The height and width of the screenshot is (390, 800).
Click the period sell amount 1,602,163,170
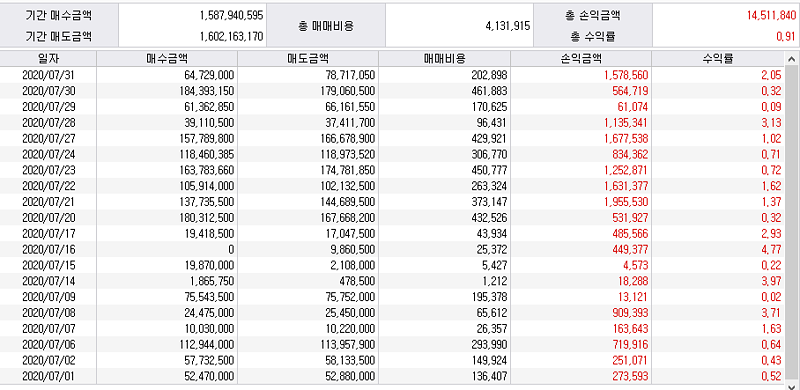232,36
